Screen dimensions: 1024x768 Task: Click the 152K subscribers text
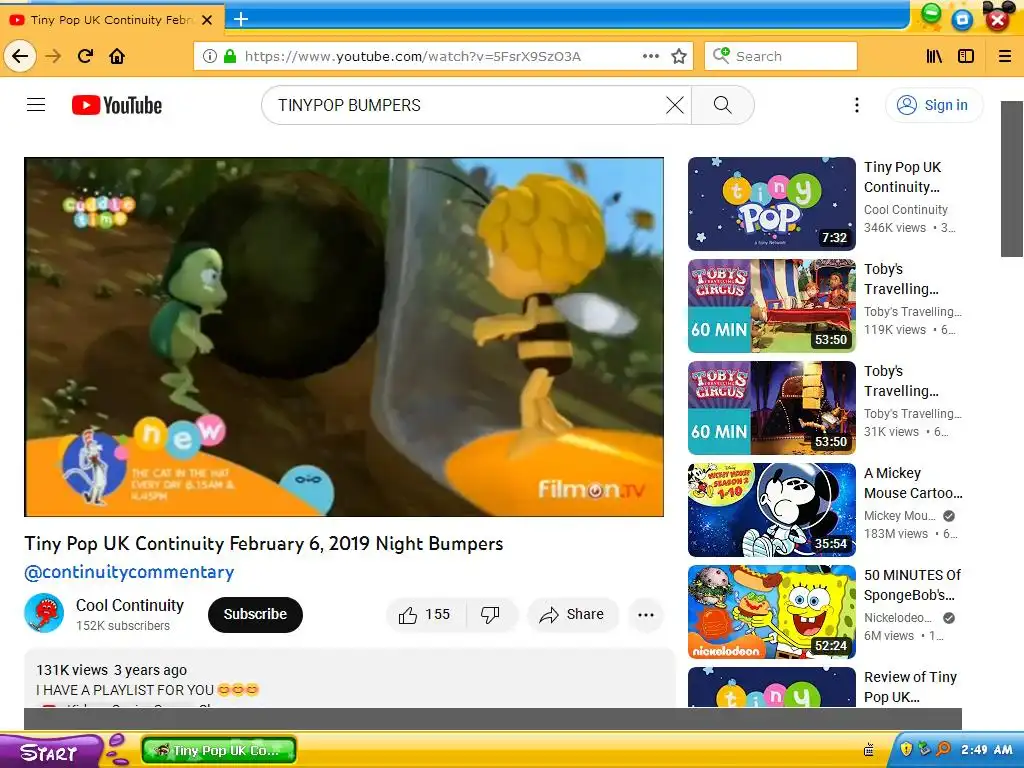[123, 626]
